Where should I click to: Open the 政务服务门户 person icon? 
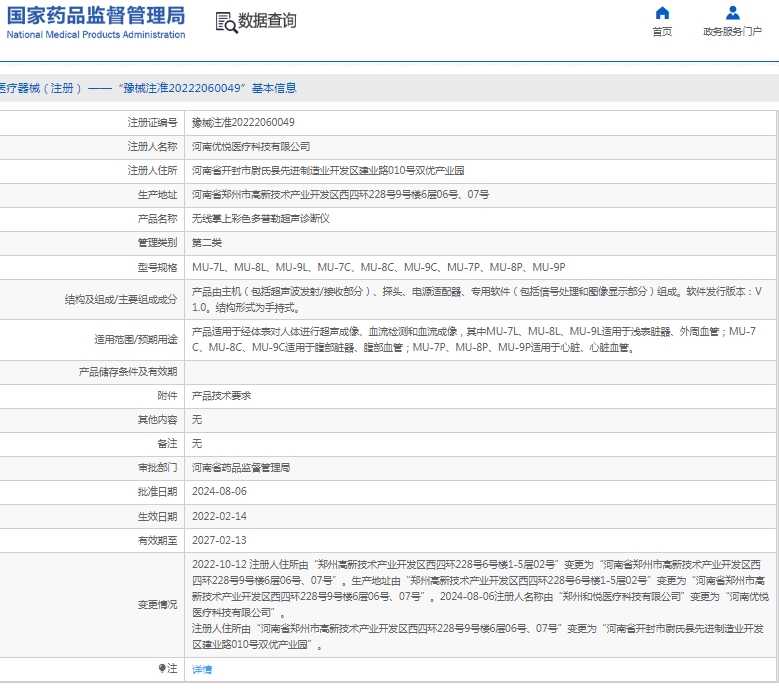click(733, 12)
